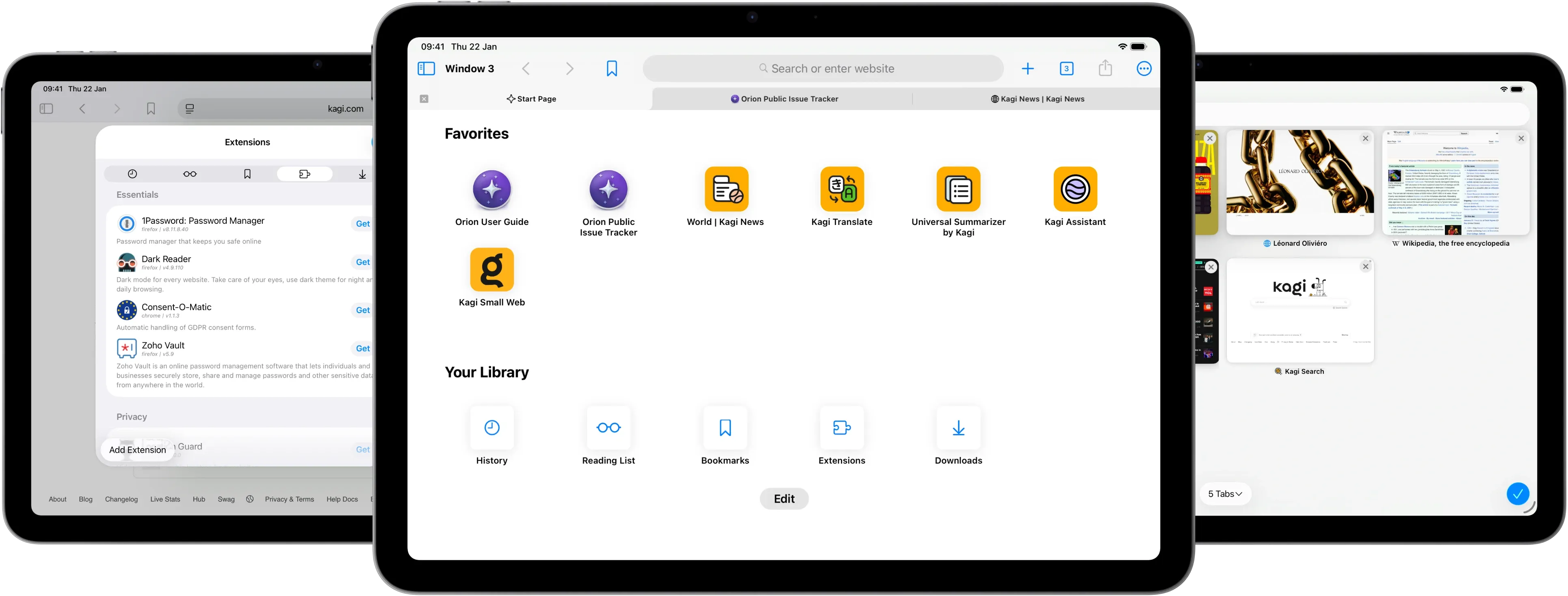Open History in Your Library
The height and width of the screenshot is (596, 1568).
[x=491, y=428]
